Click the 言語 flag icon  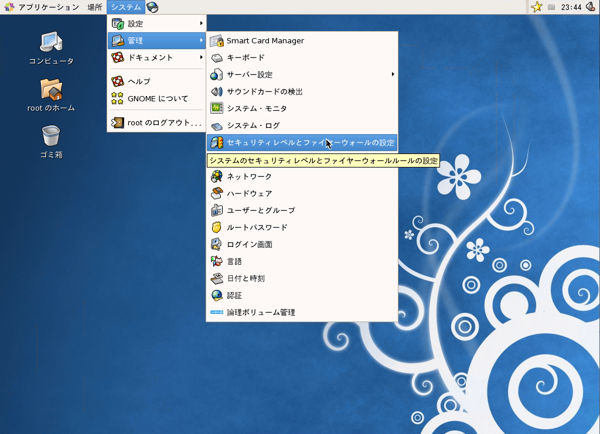click(x=217, y=261)
